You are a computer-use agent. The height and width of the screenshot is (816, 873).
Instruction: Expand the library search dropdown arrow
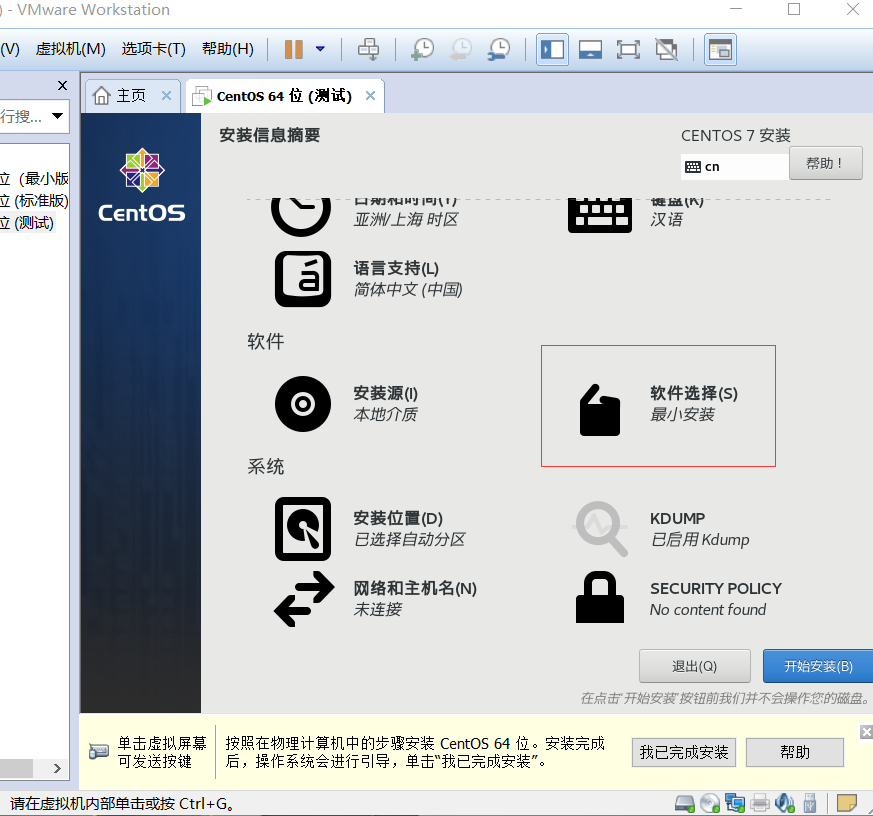[57, 116]
